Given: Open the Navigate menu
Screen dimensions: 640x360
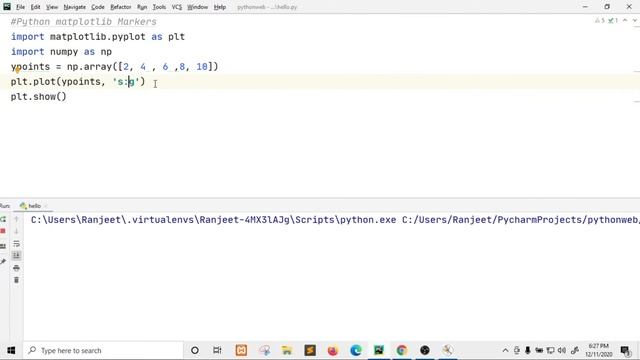Looking at the screenshot, I should coord(75,7).
